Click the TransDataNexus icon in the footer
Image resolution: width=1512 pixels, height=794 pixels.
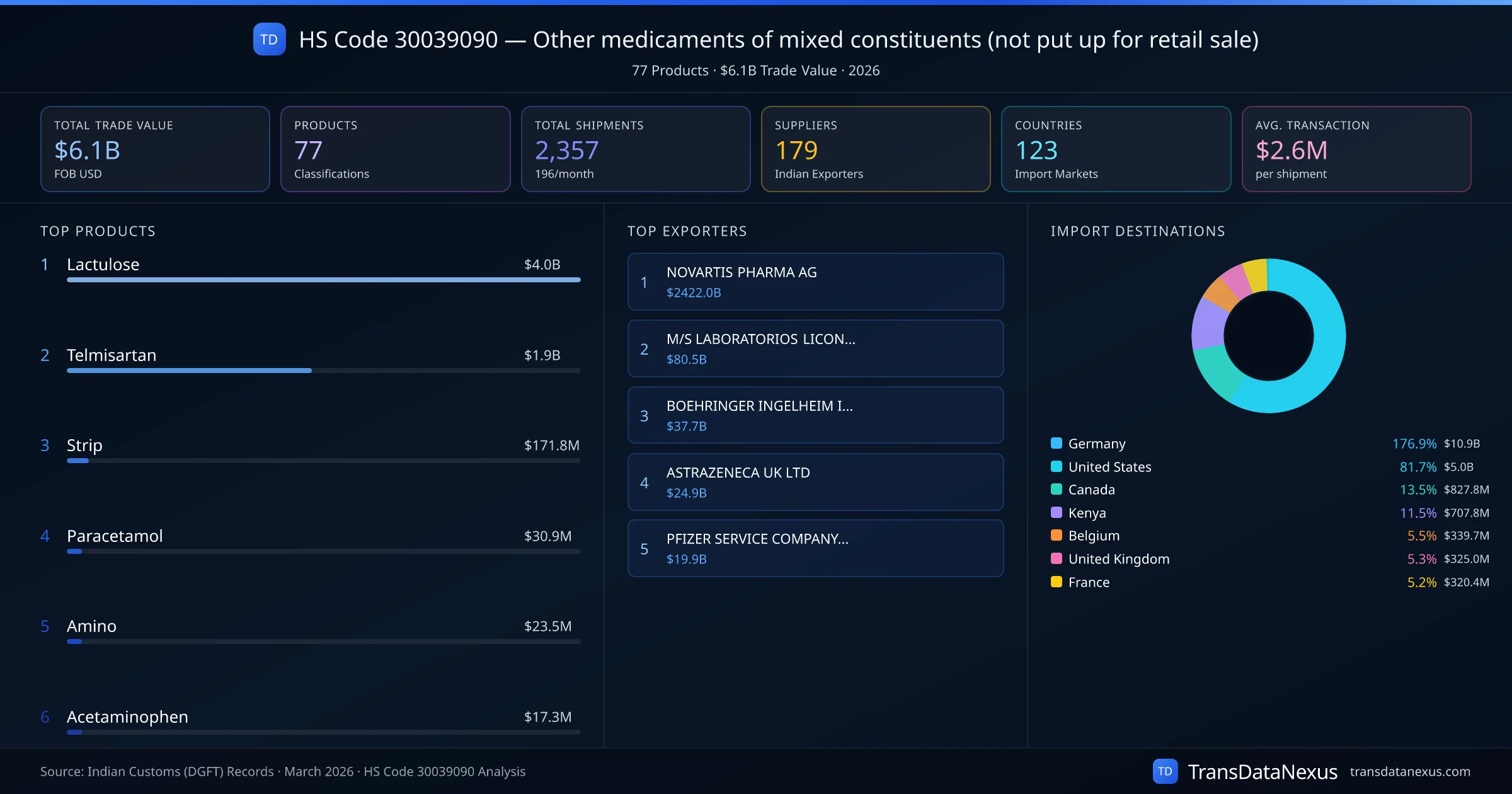(x=1166, y=771)
